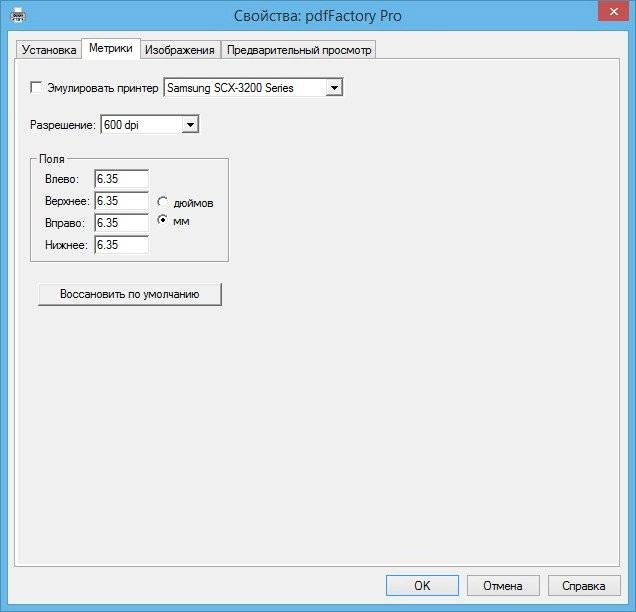The width and height of the screenshot is (636, 612).
Task: Open the Изображения tab
Action: click(180, 50)
